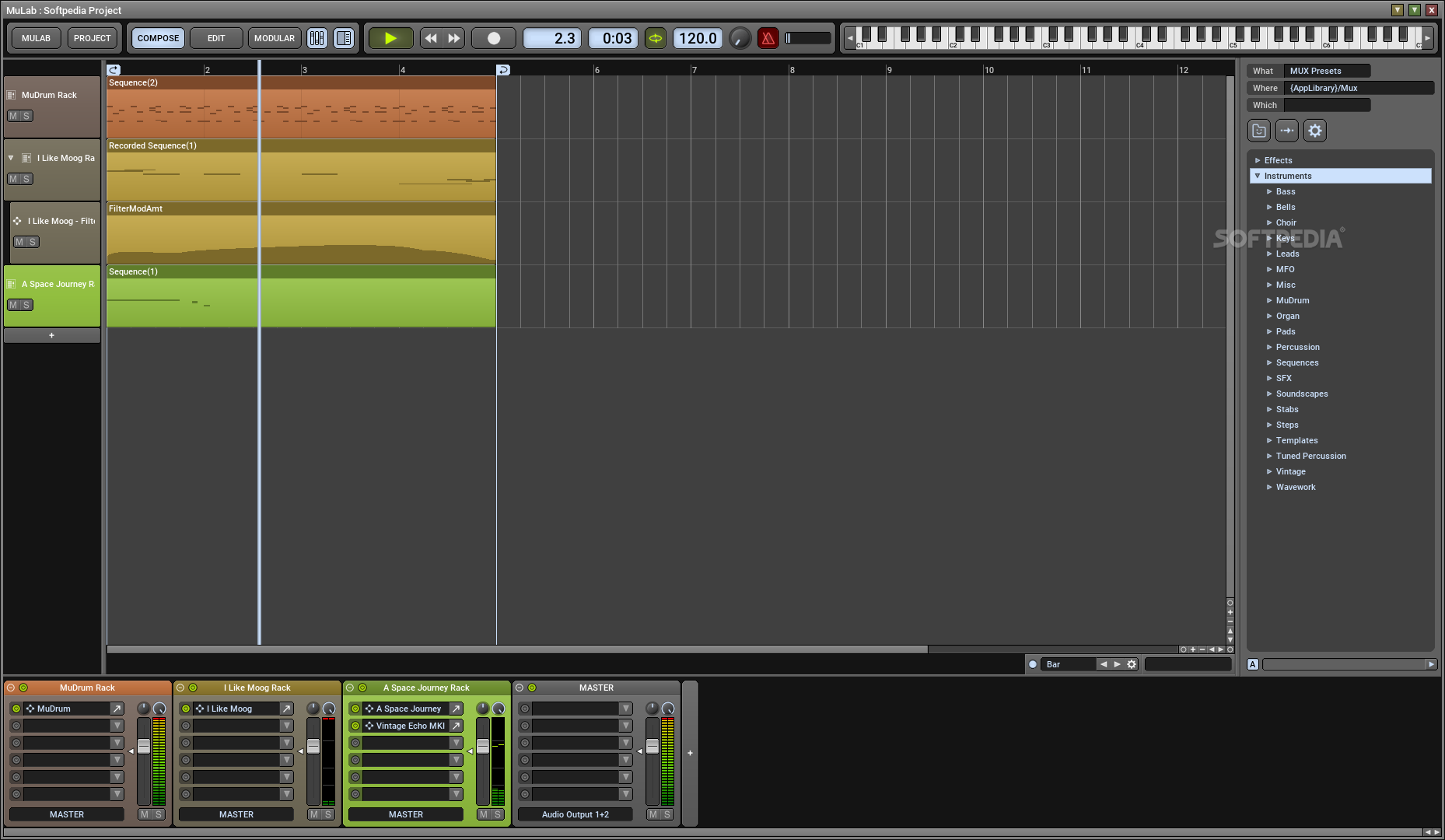
Task: Expand the Effects category
Action: point(1258,160)
